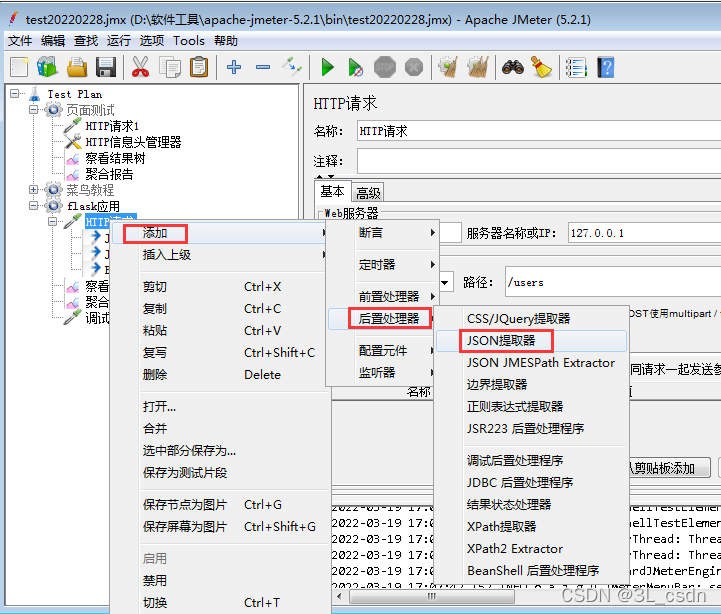This screenshot has width=721, height=614.
Task: Select BeanShell 后置处理程序 from submenu
Action: (x=531, y=571)
